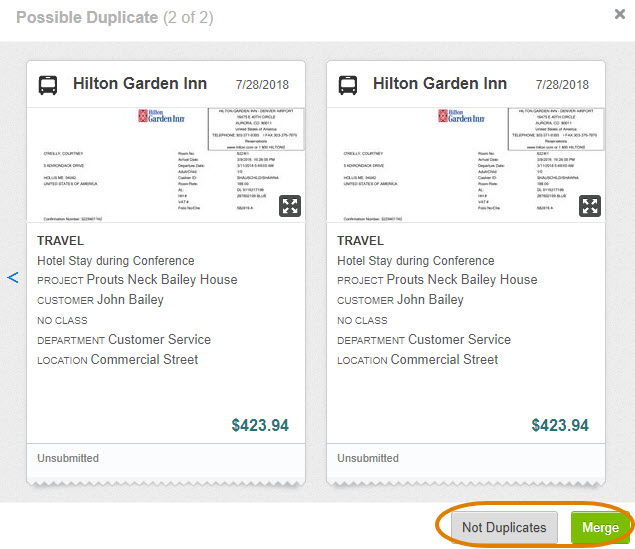
Task: Click $423.94 amount on right card
Action: [560, 425]
